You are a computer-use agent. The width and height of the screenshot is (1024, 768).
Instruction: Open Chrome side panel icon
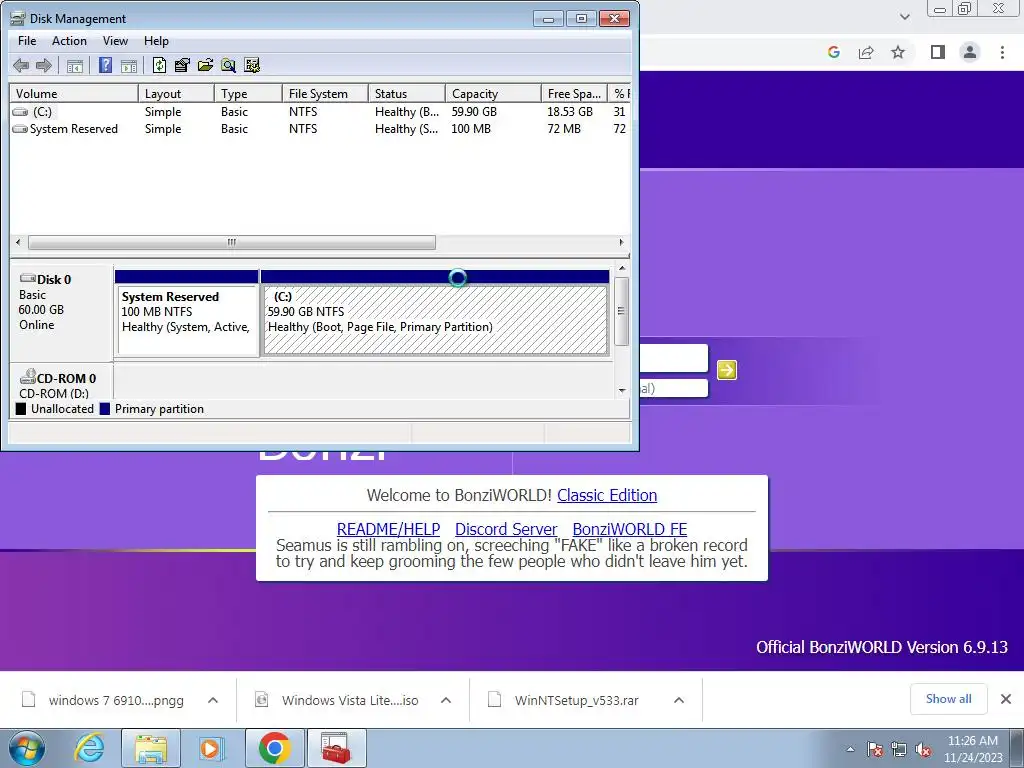pyautogui.click(x=938, y=52)
